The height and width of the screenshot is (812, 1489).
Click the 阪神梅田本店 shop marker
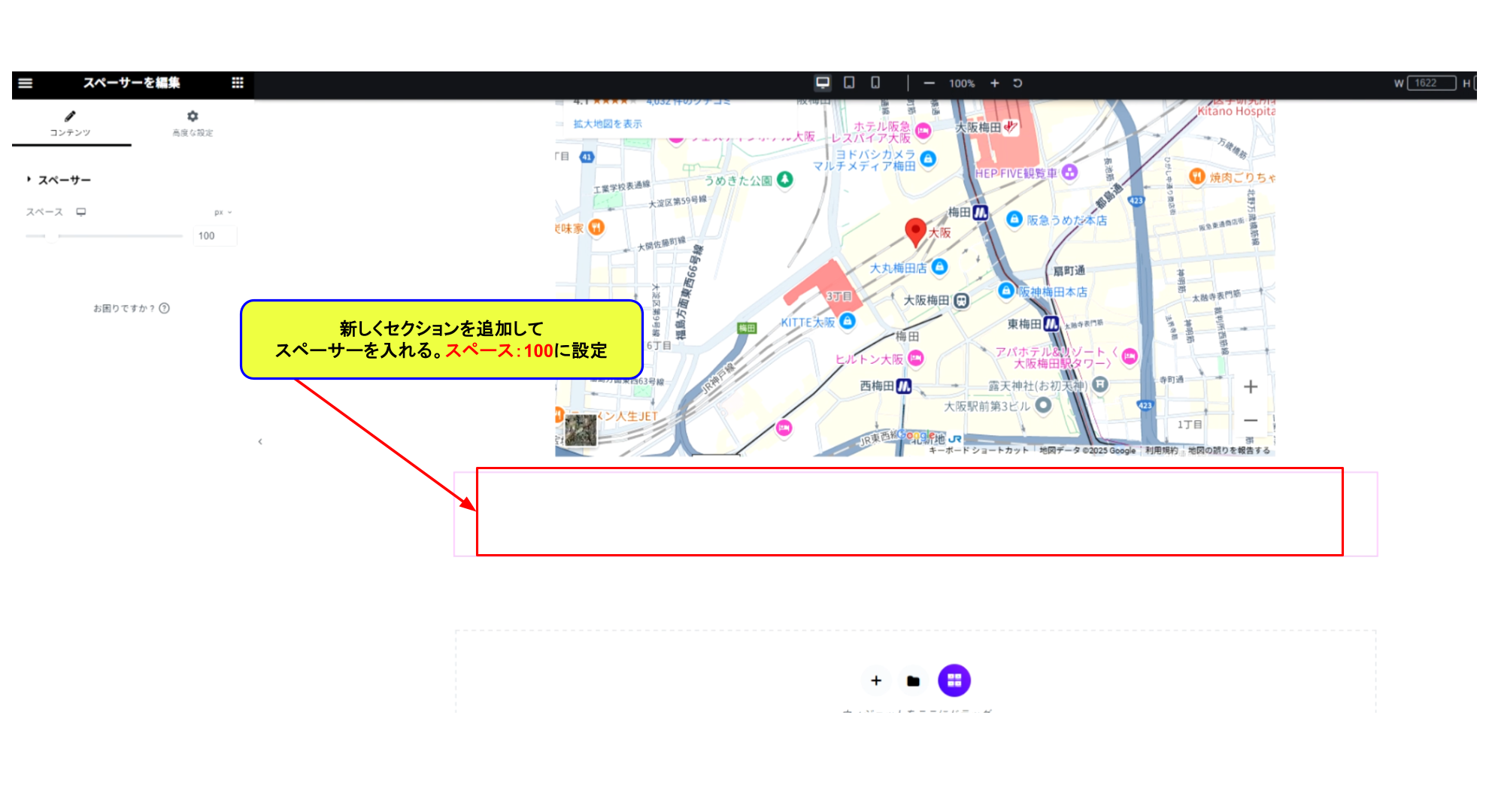1006,290
